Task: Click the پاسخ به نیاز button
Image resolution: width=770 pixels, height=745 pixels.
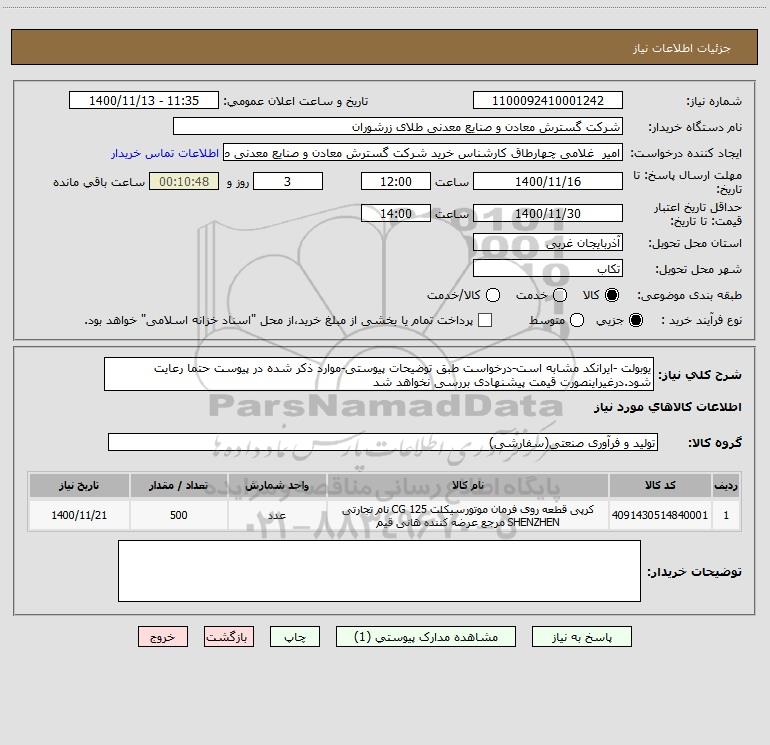Action: coord(581,637)
